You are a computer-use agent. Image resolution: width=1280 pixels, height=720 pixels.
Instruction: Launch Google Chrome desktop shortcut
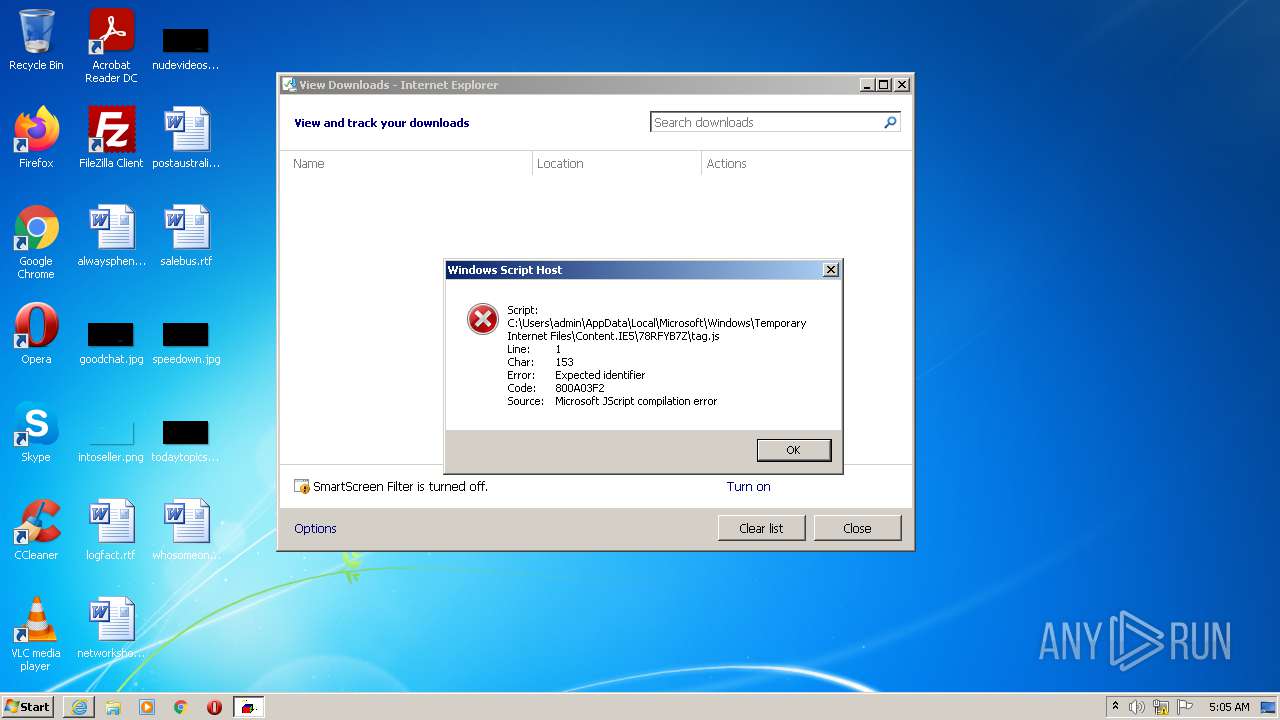36,242
